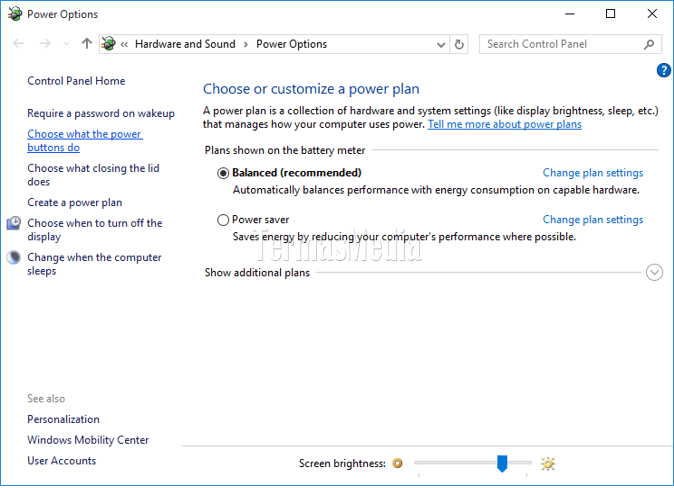Screen dimensions: 674x488
Task: Open Tell me more about power plans
Action: click(505, 124)
